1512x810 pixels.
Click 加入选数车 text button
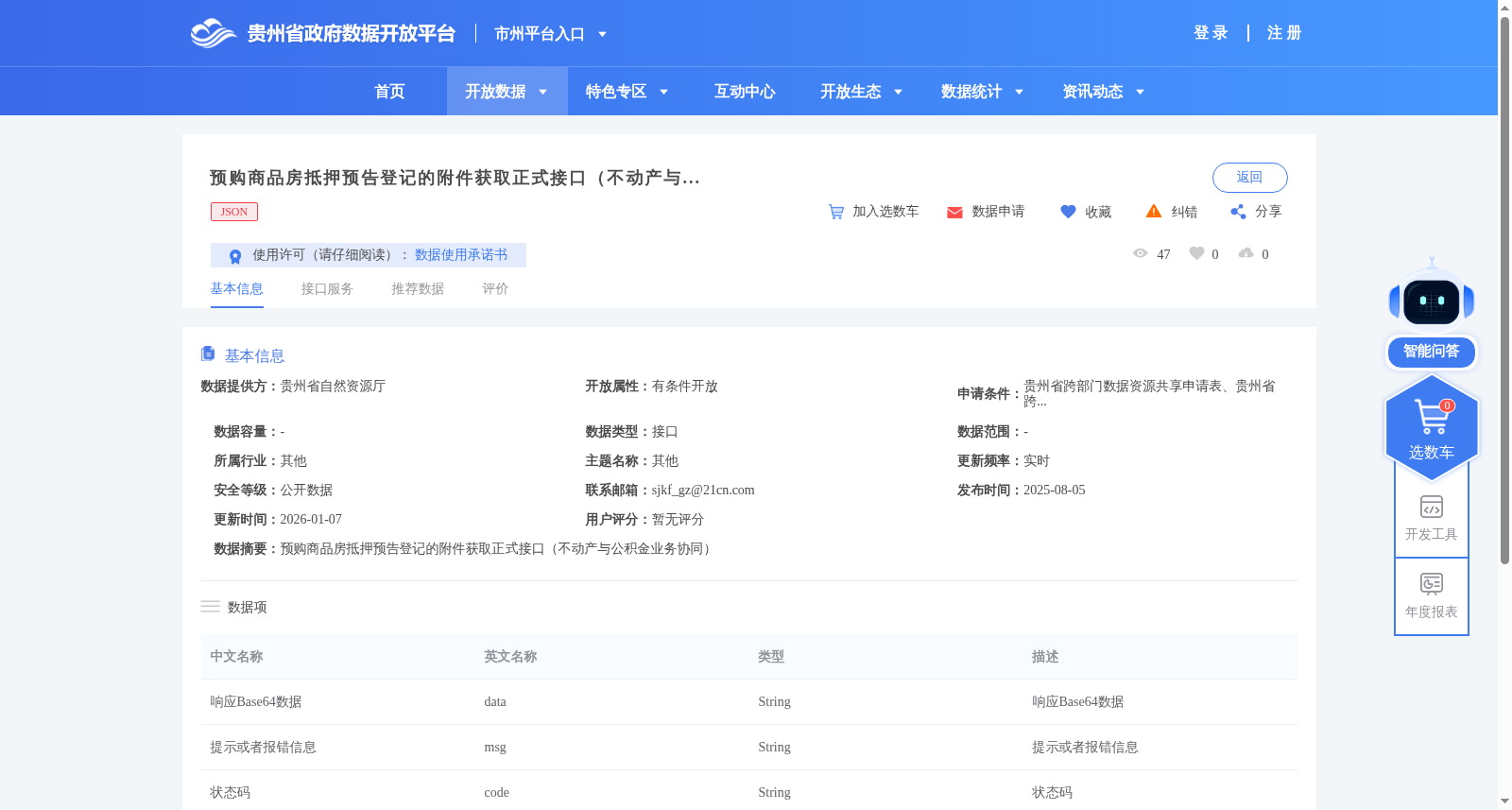pos(885,212)
